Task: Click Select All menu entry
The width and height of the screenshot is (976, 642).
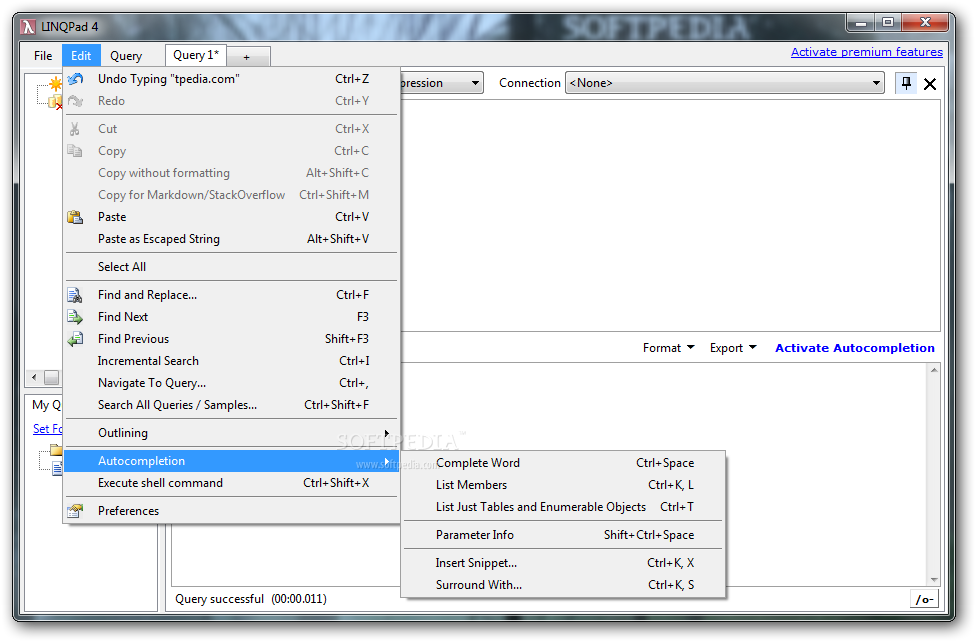Action: tap(232, 267)
